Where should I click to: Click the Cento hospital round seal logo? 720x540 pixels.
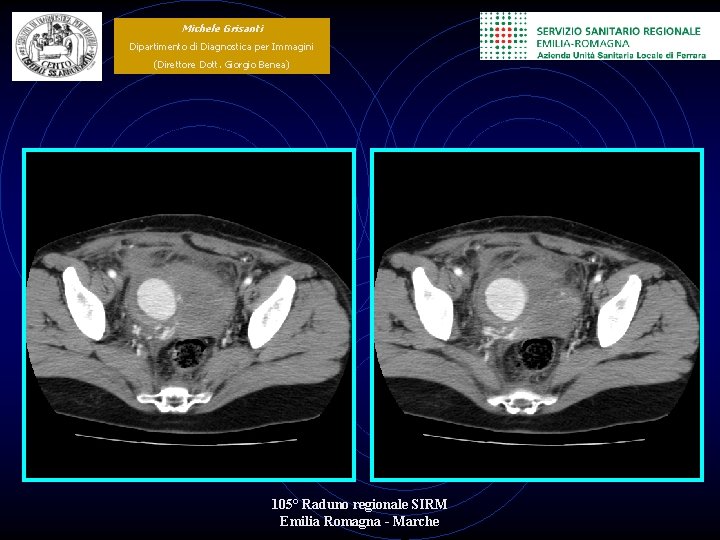coord(57,46)
